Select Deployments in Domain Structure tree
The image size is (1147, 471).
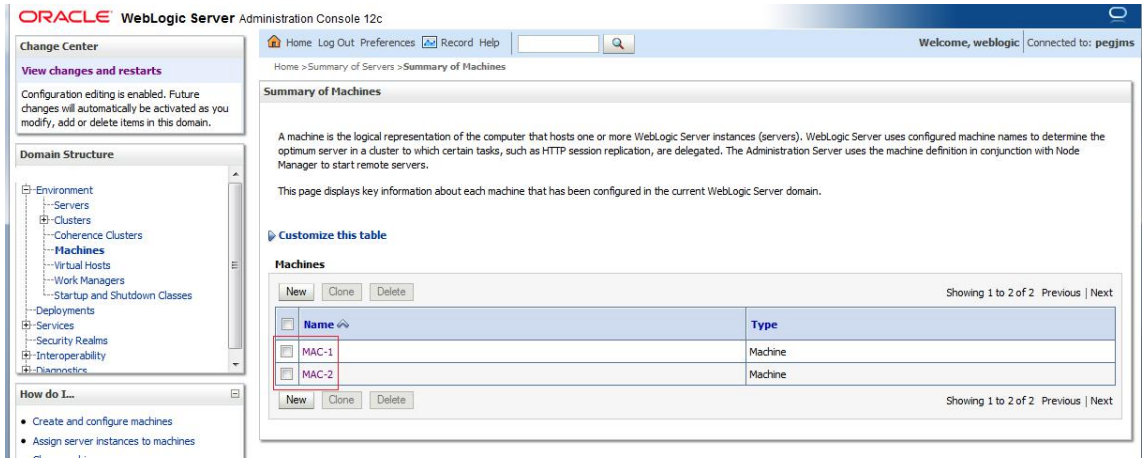click(65, 310)
